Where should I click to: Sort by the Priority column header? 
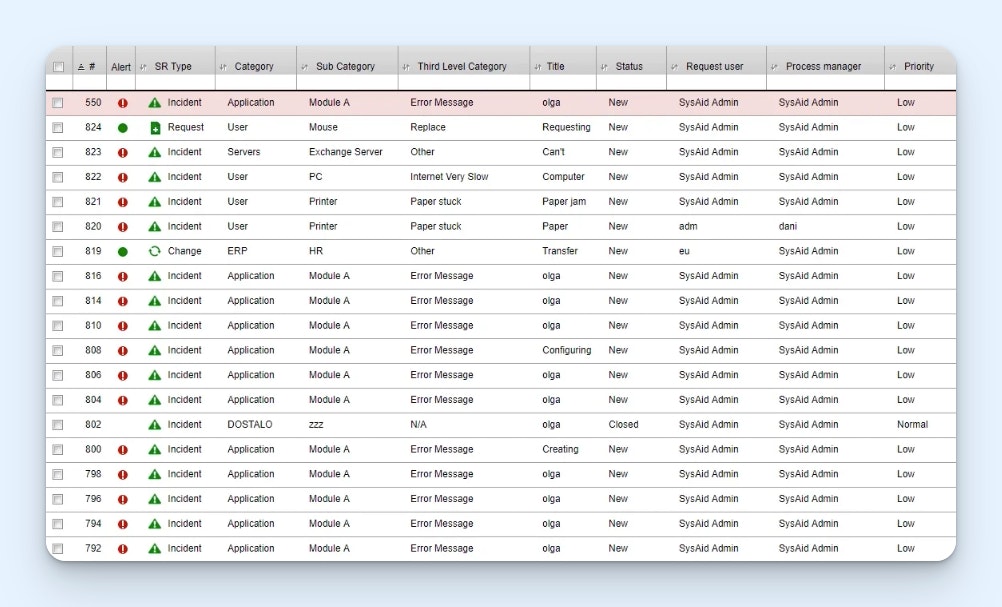[918, 67]
